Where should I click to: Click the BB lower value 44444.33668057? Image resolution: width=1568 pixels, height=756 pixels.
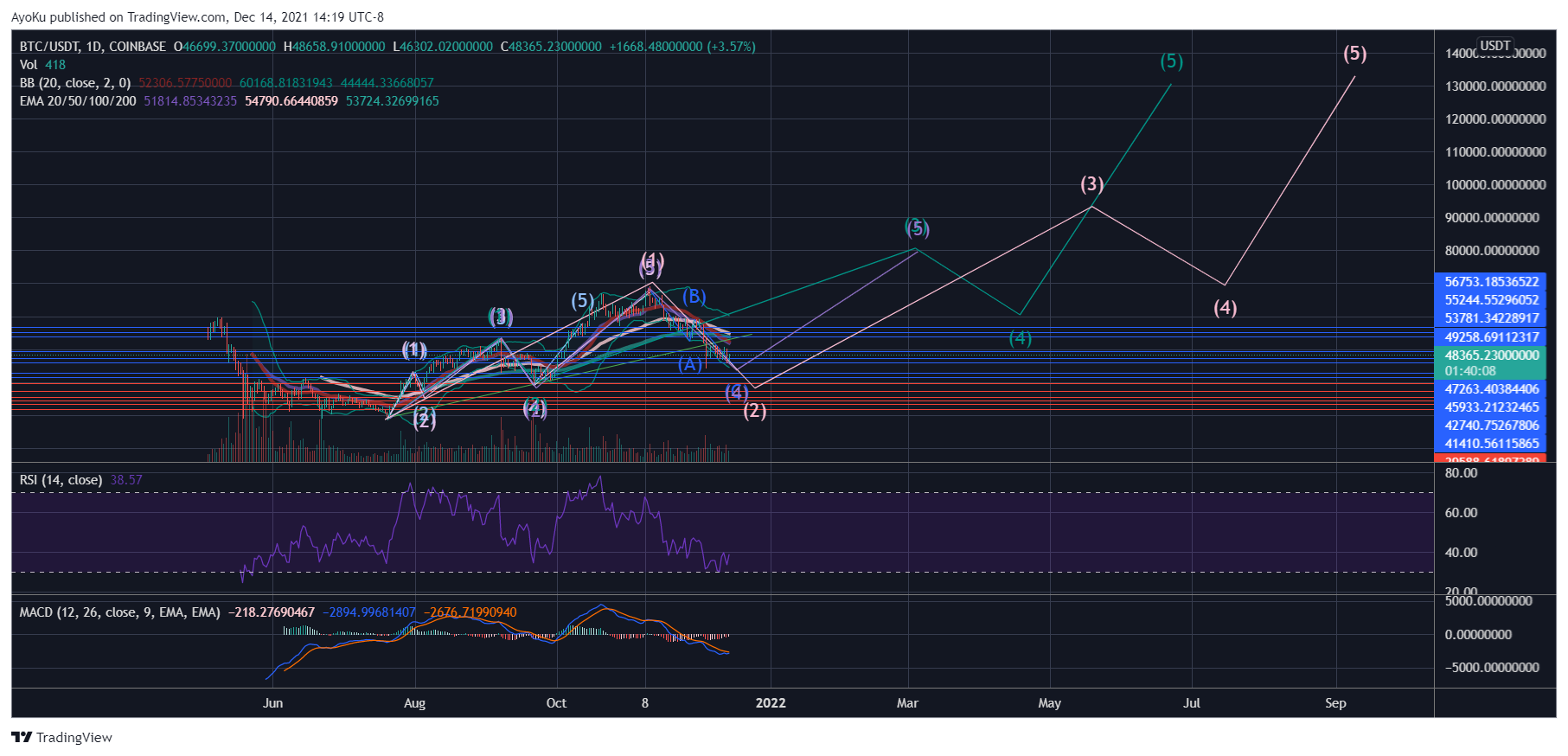[387, 83]
